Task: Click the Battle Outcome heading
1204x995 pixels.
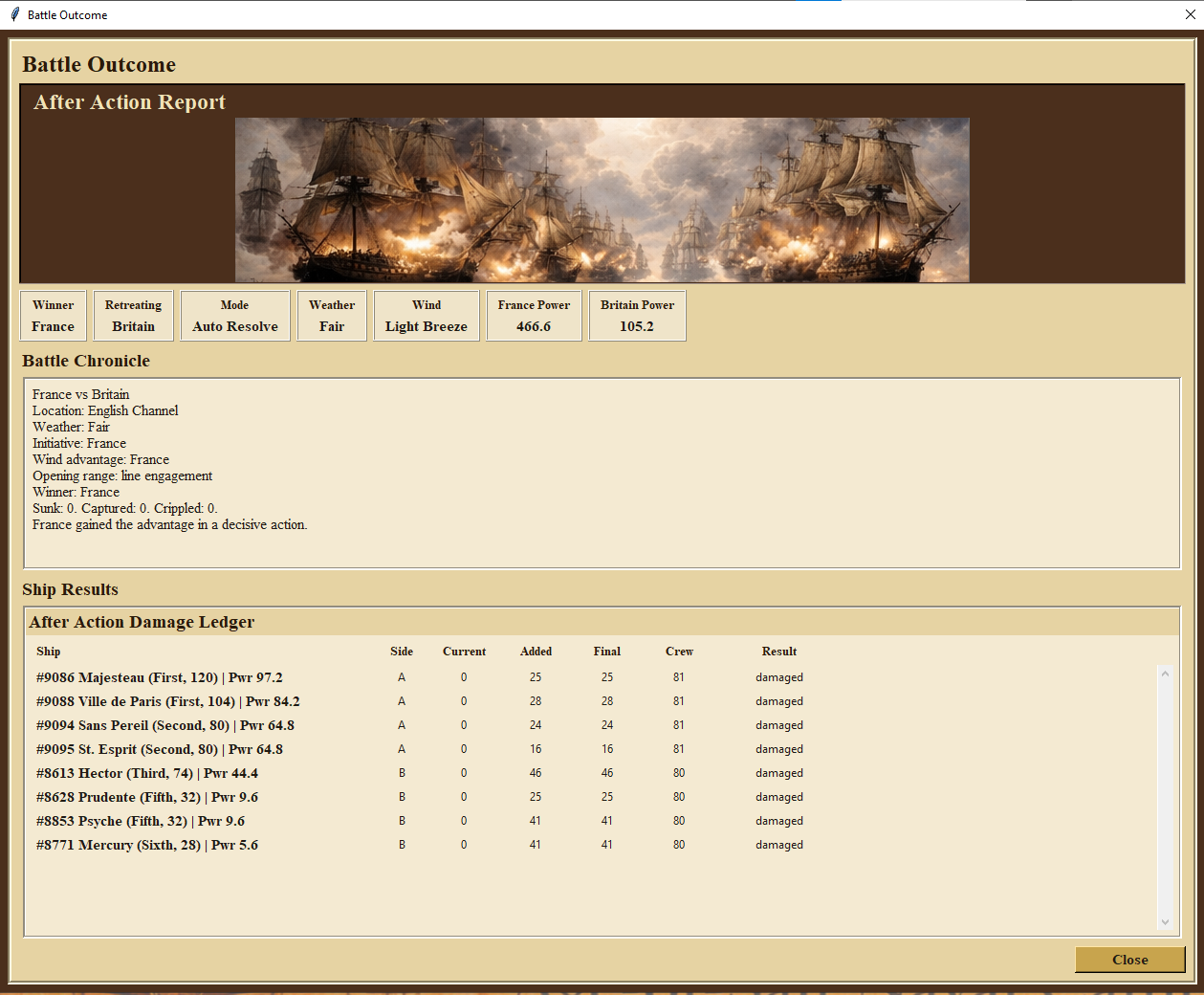Action: [x=99, y=64]
